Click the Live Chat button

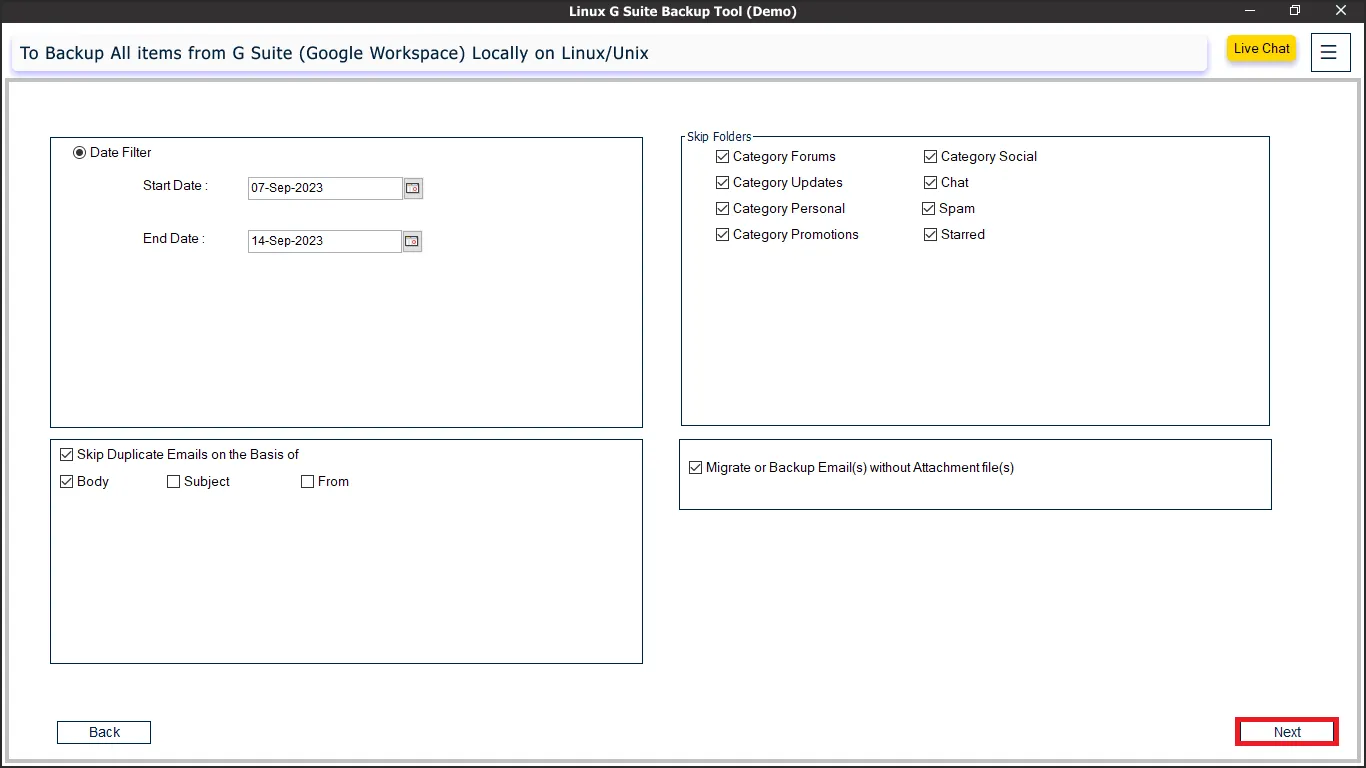pos(1261,49)
